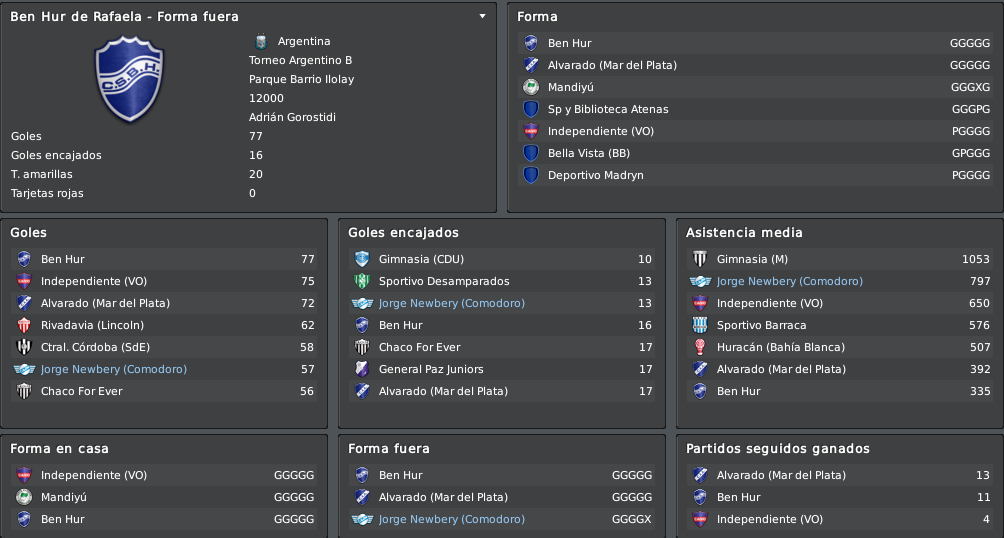
Task: Click General Paz Juniors badge icon
Action: click(x=362, y=369)
